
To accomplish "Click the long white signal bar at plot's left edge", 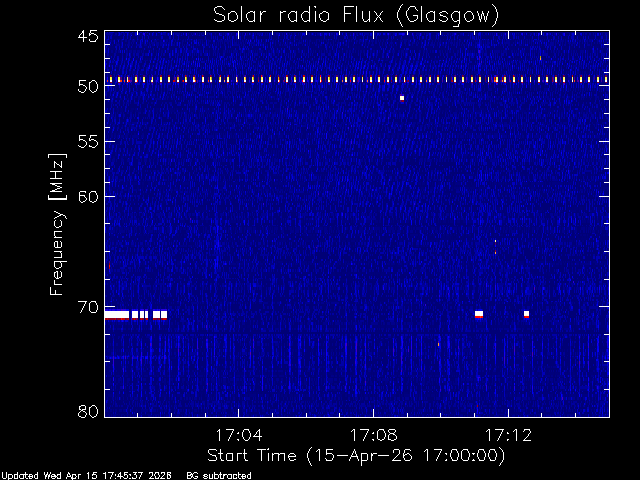I will 117,315.
